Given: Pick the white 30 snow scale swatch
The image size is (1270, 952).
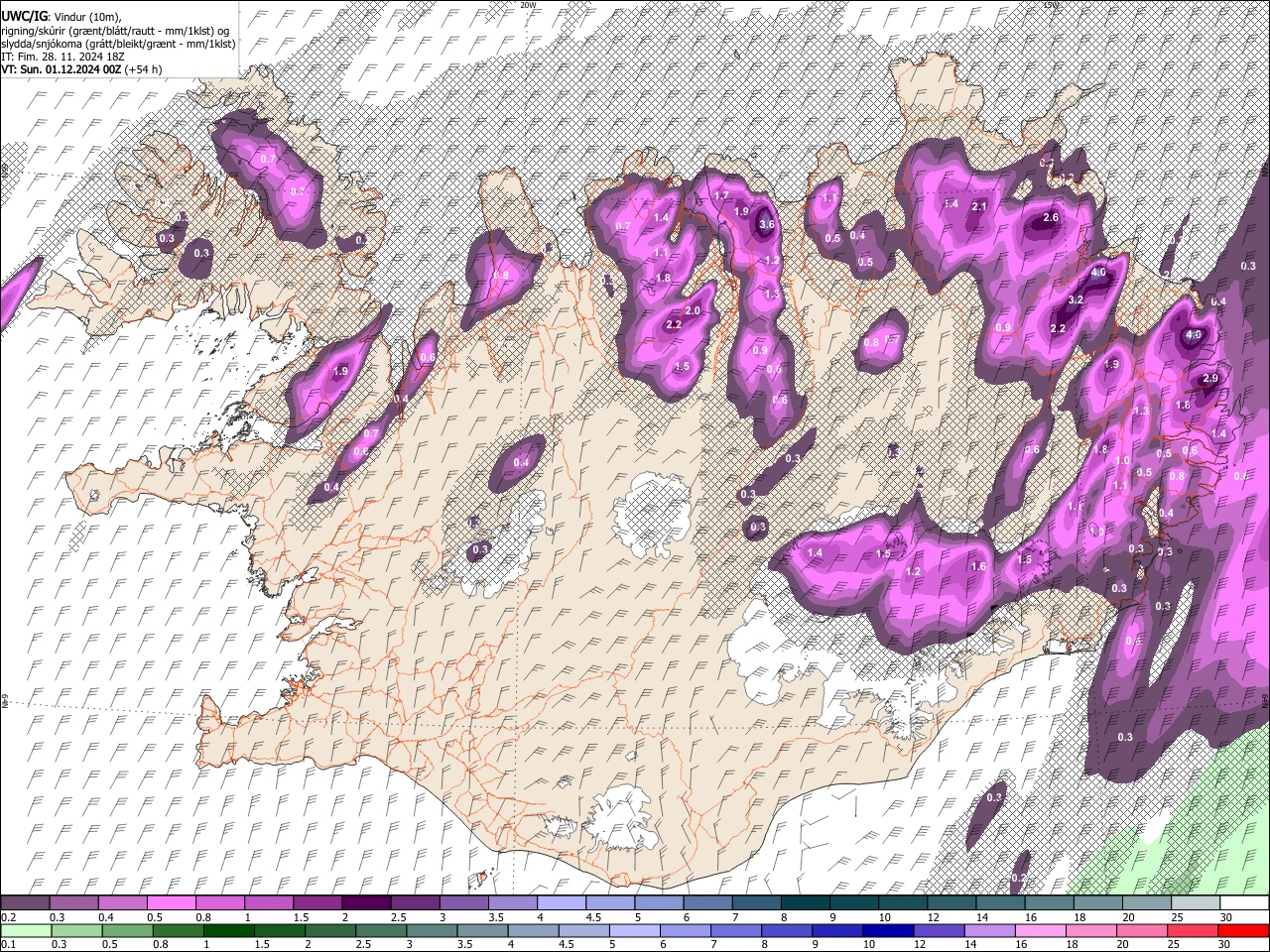Looking at the screenshot, I should [x=1244, y=903].
